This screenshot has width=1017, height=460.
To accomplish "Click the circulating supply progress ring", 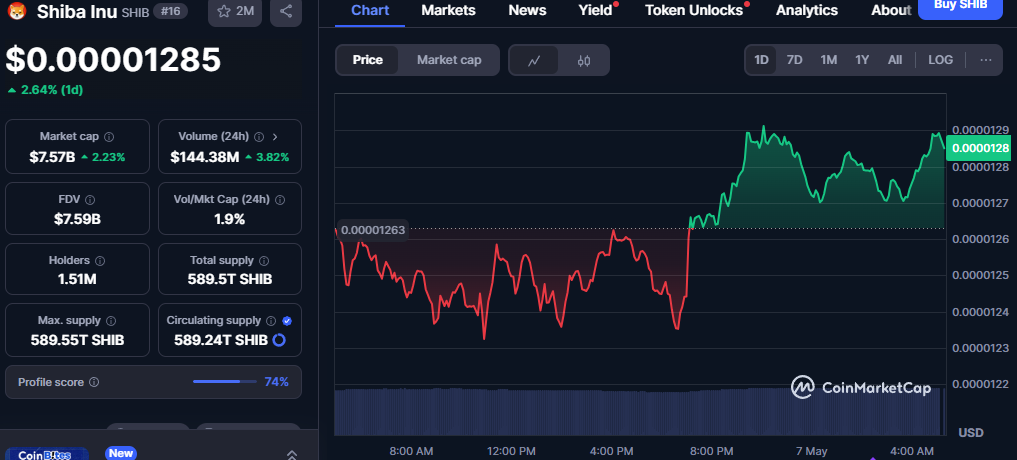I will click(279, 340).
